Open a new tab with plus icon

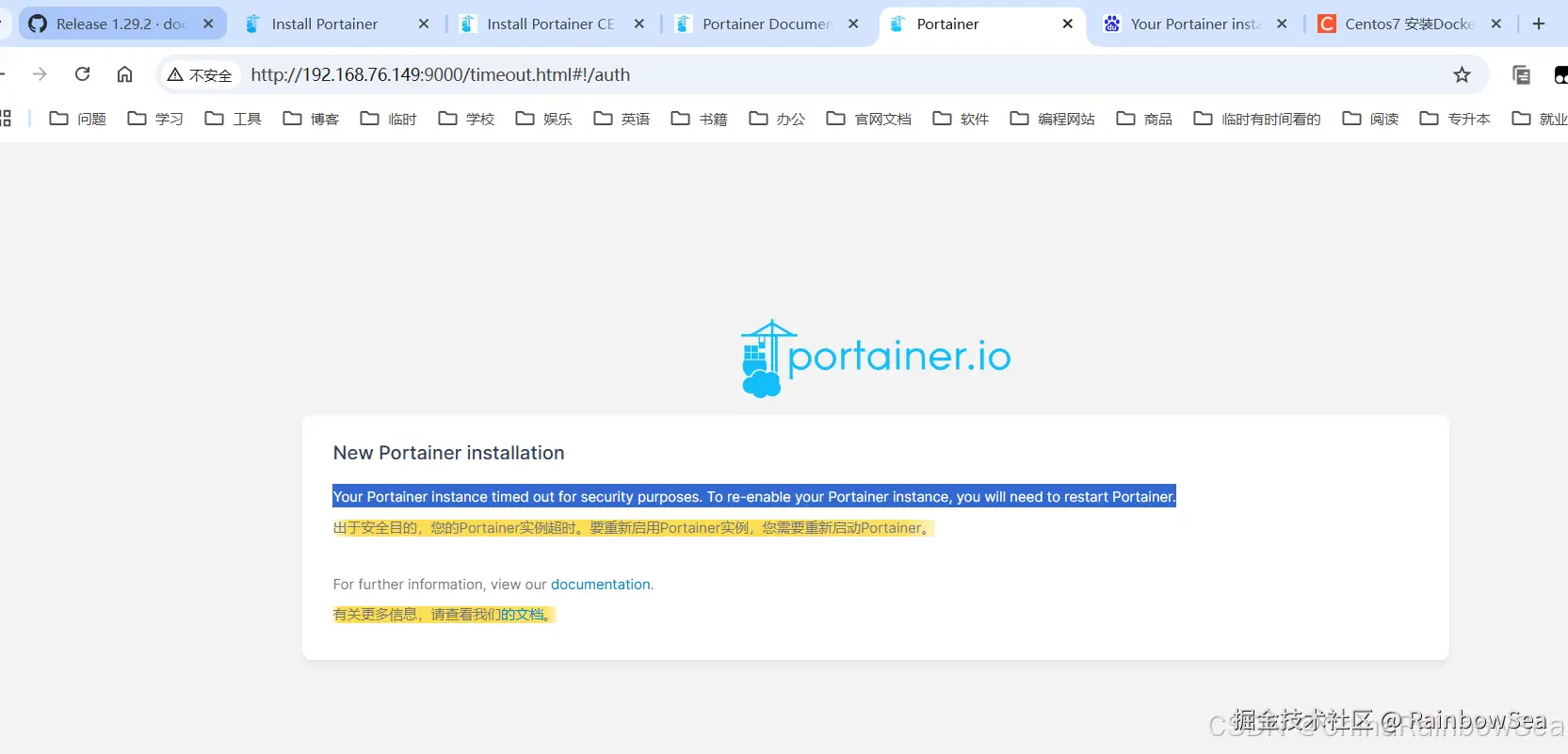coord(1539,24)
